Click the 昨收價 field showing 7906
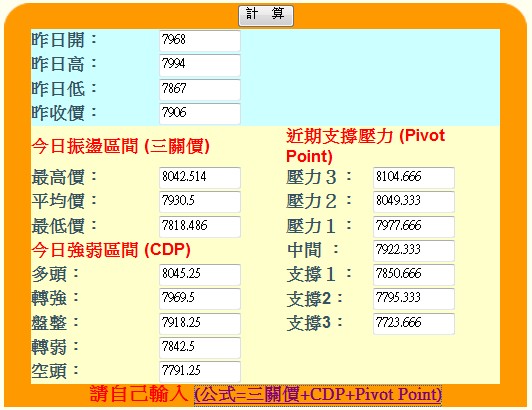532x410 pixels. (x=200, y=113)
